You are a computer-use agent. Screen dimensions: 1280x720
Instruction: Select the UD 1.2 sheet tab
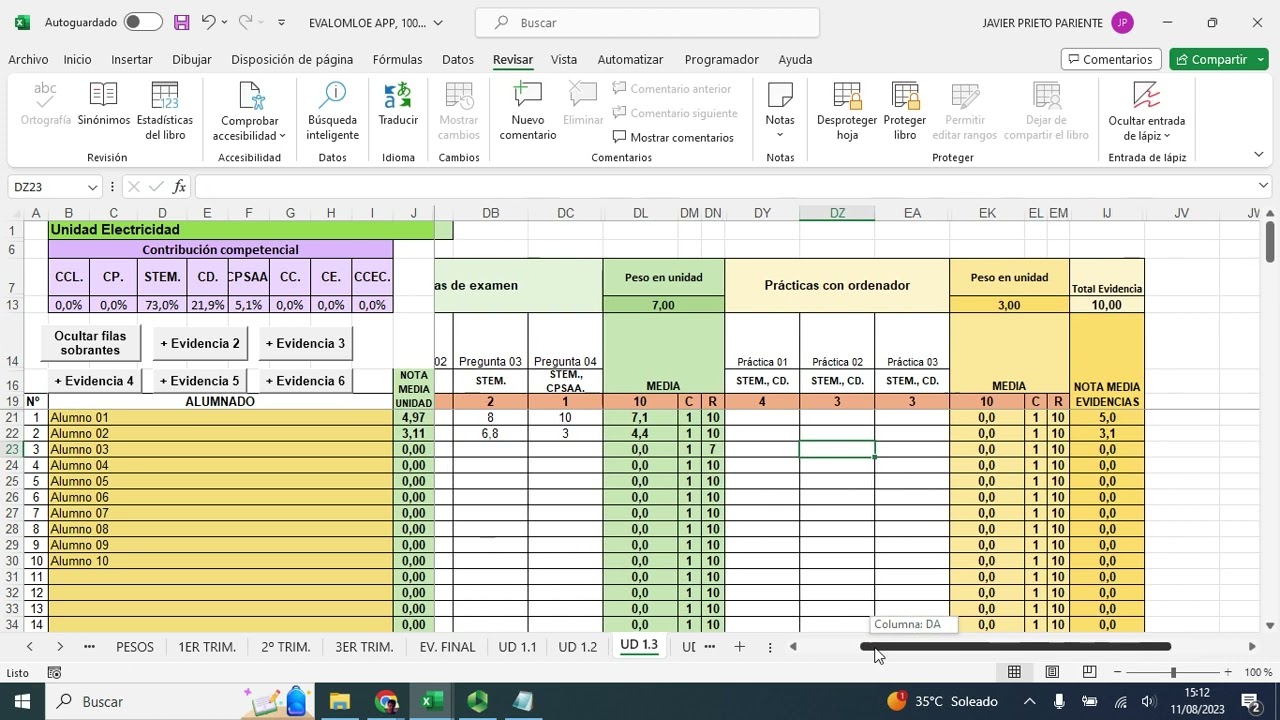577,647
